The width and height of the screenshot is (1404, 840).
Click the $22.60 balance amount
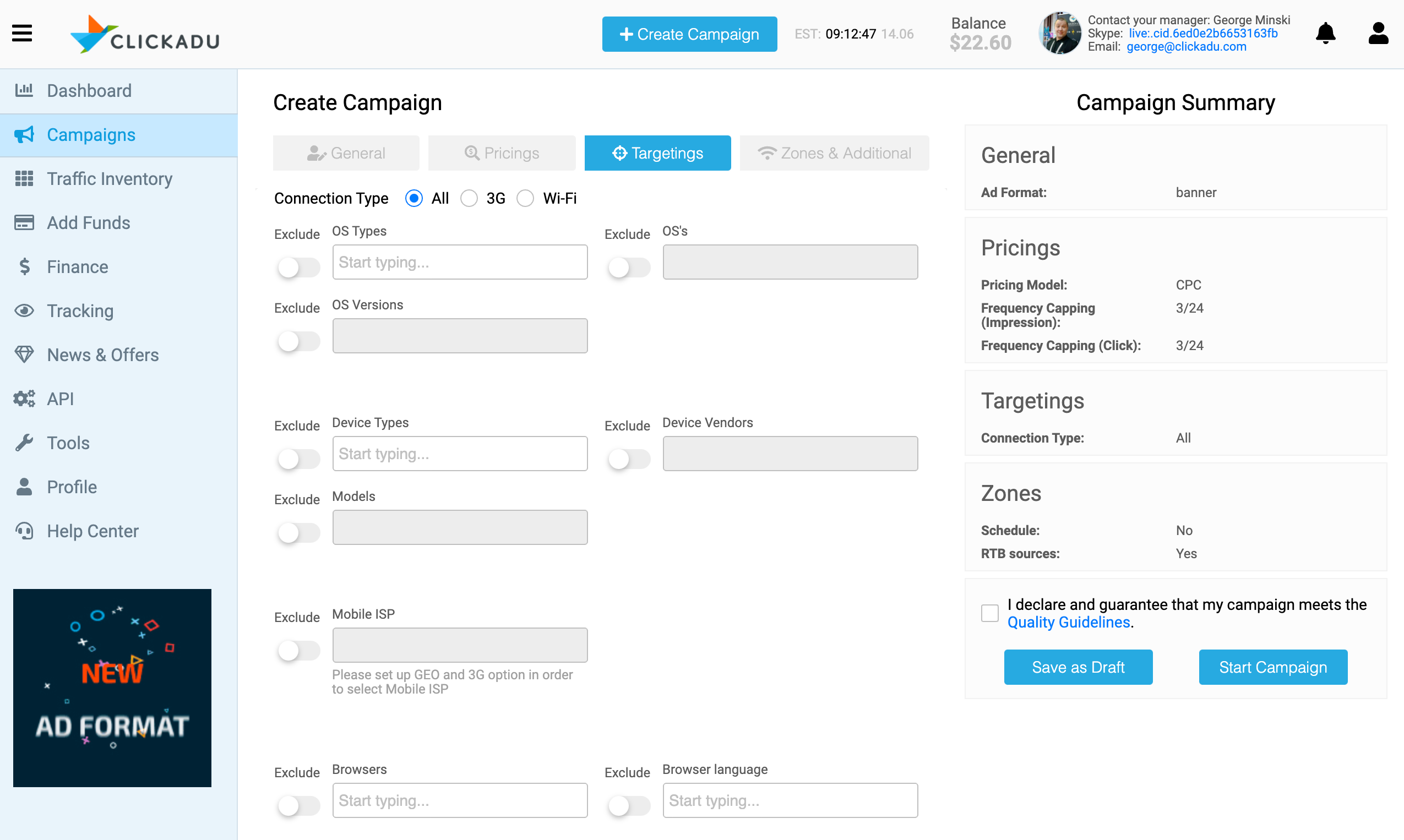click(x=981, y=43)
